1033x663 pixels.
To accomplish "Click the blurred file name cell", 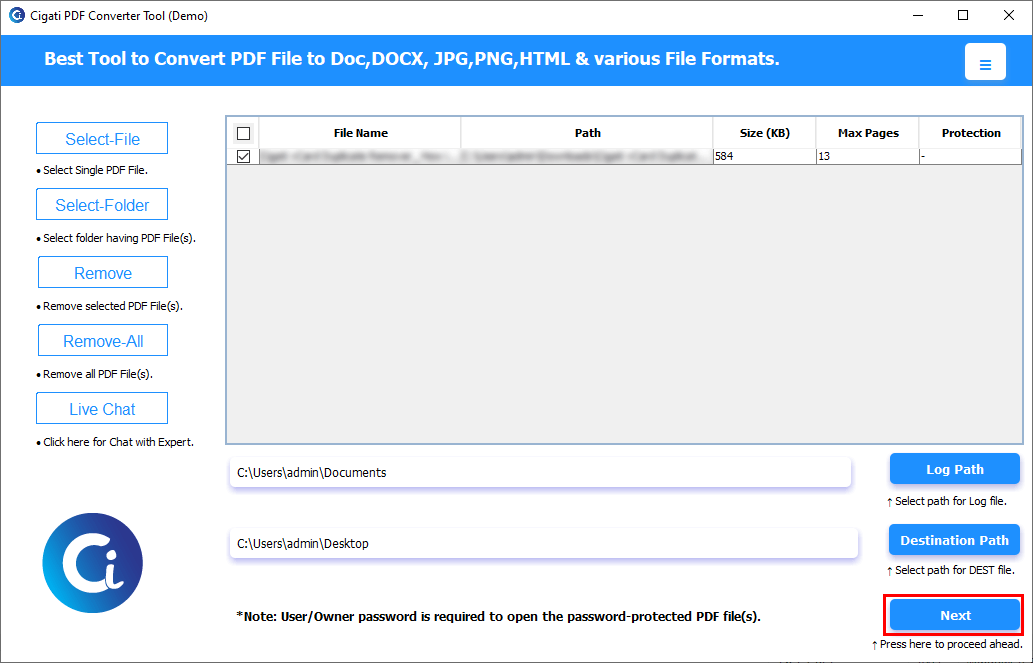I will click(360, 156).
